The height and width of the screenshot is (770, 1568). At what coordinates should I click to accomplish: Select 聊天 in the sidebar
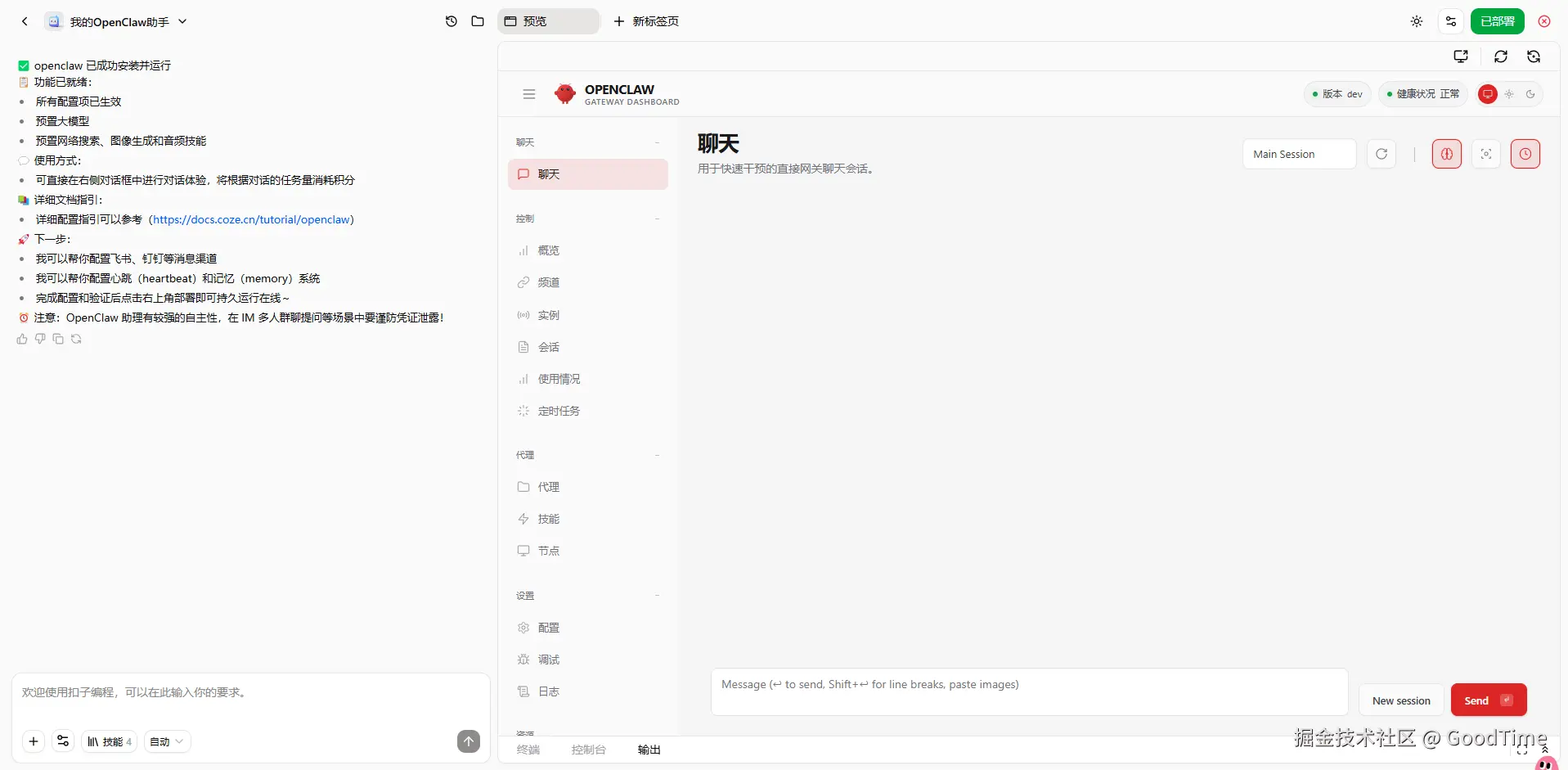coord(588,174)
